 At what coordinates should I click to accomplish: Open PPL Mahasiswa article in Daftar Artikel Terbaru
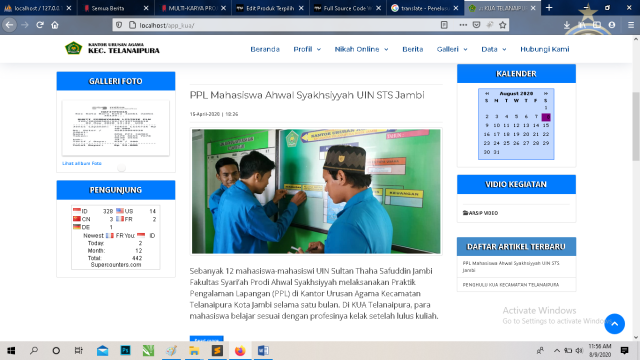[x=511, y=267]
